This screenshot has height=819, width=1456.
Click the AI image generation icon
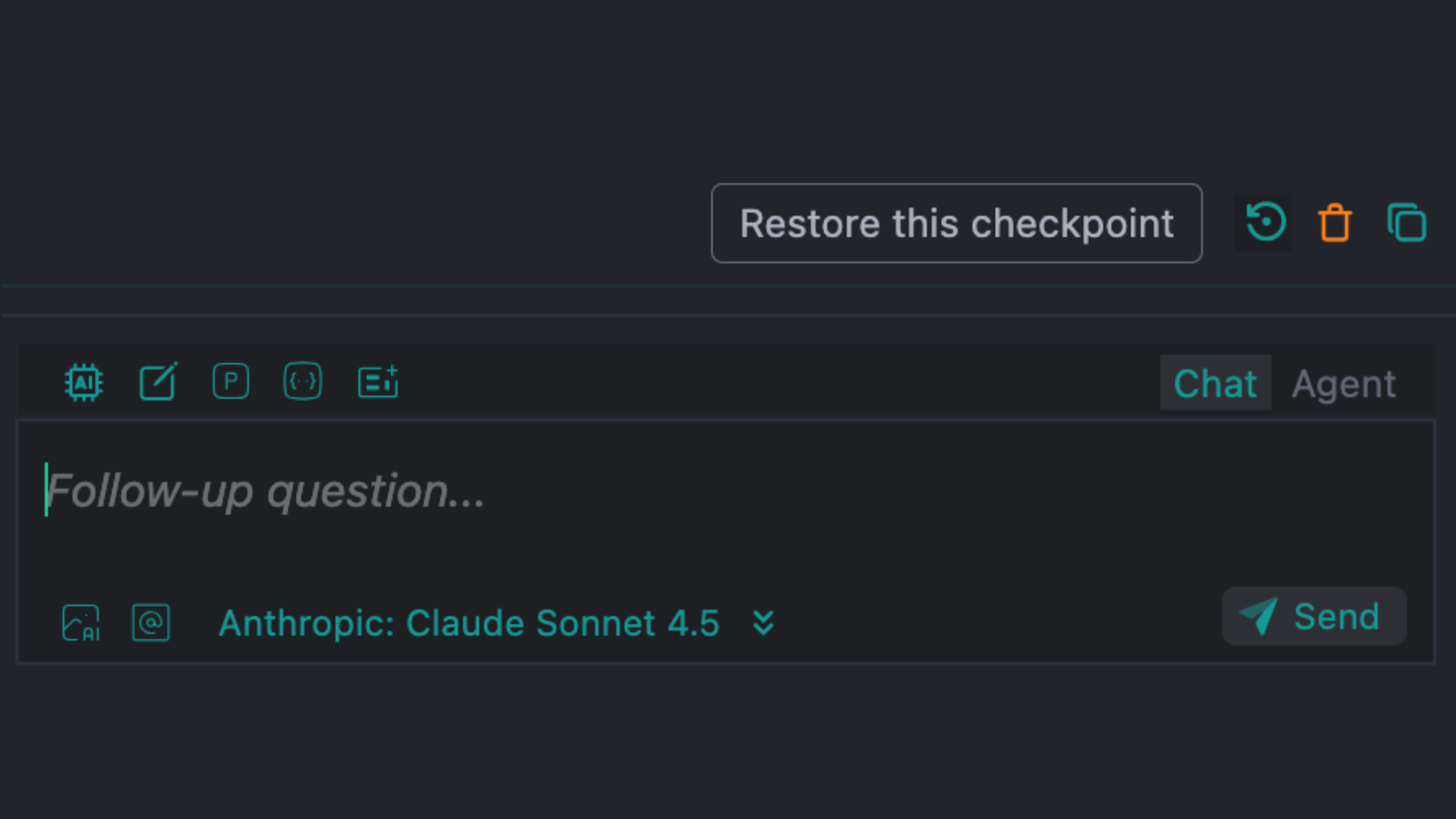pos(80,623)
